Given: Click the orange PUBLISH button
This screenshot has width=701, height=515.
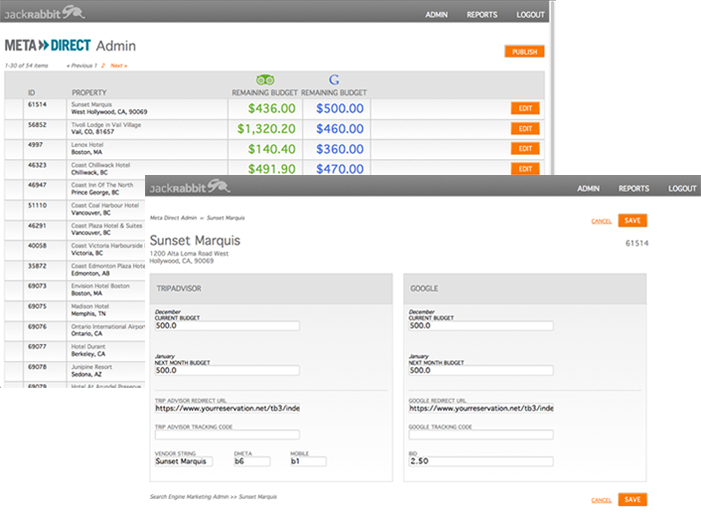Looking at the screenshot, I should tap(524, 52).
